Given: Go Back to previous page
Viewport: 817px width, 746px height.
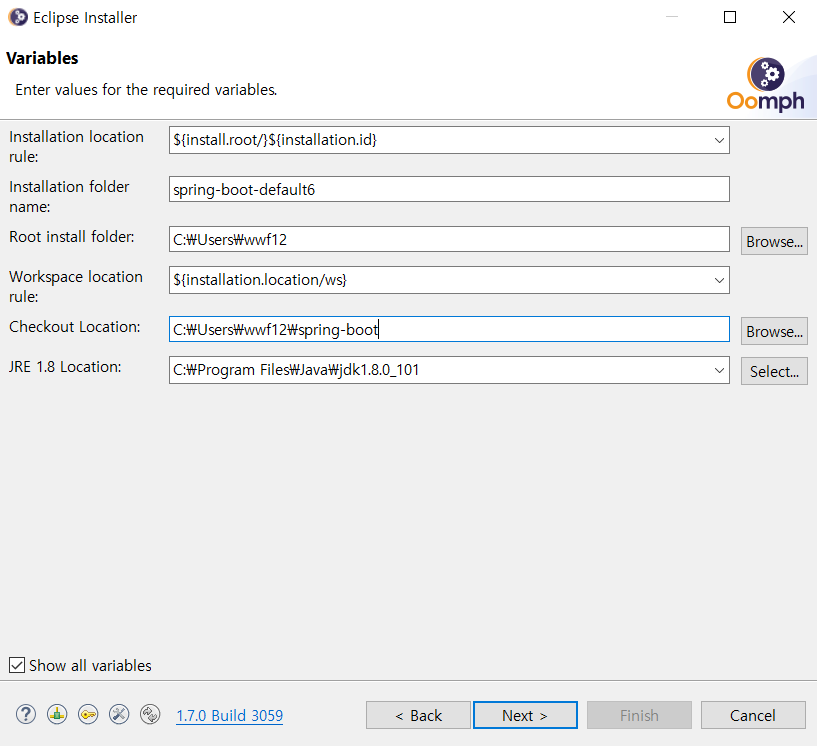Looking at the screenshot, I should click(x=418, y=715).
